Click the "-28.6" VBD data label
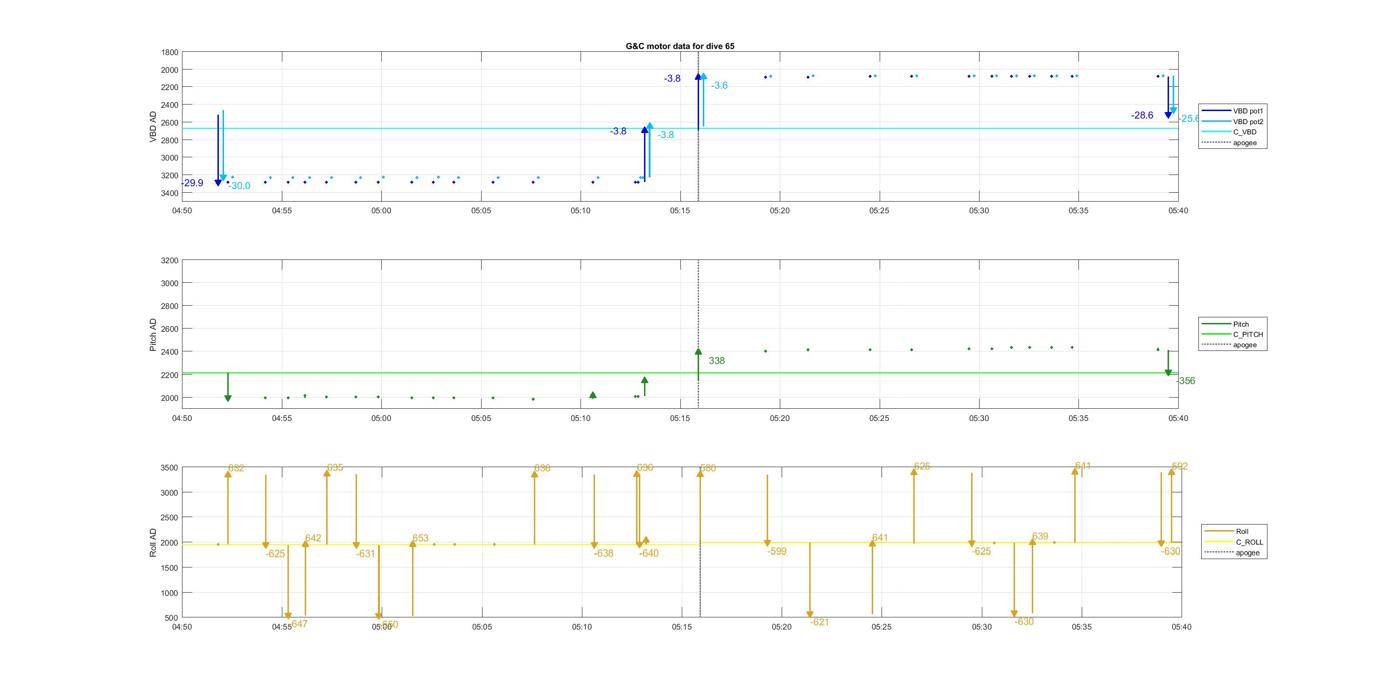1400x693 pixels. [x=1142, y=116]
